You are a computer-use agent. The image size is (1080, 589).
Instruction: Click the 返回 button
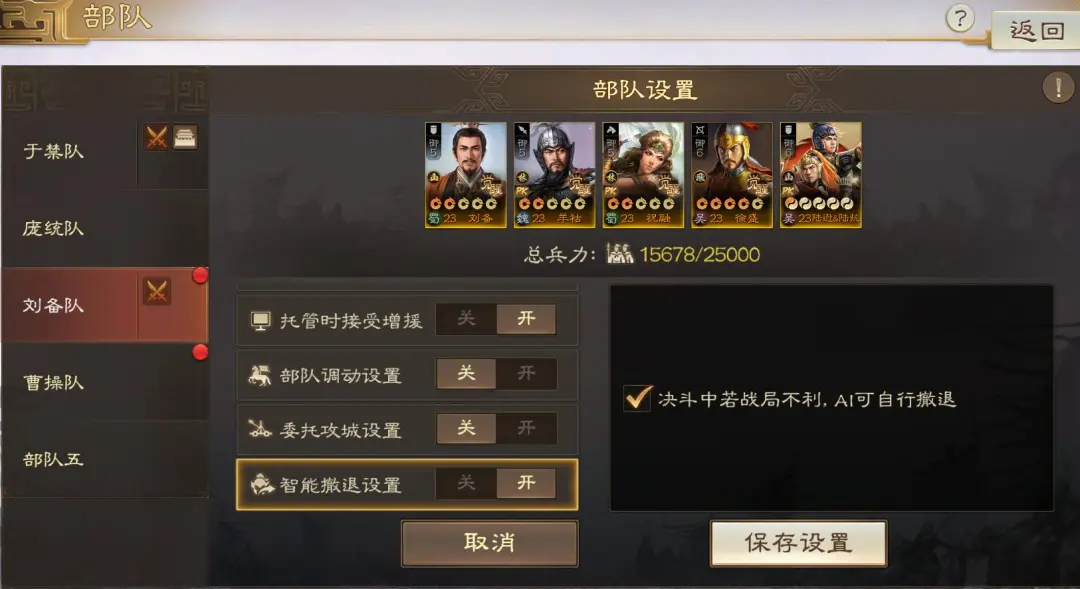pos(1036,31)
